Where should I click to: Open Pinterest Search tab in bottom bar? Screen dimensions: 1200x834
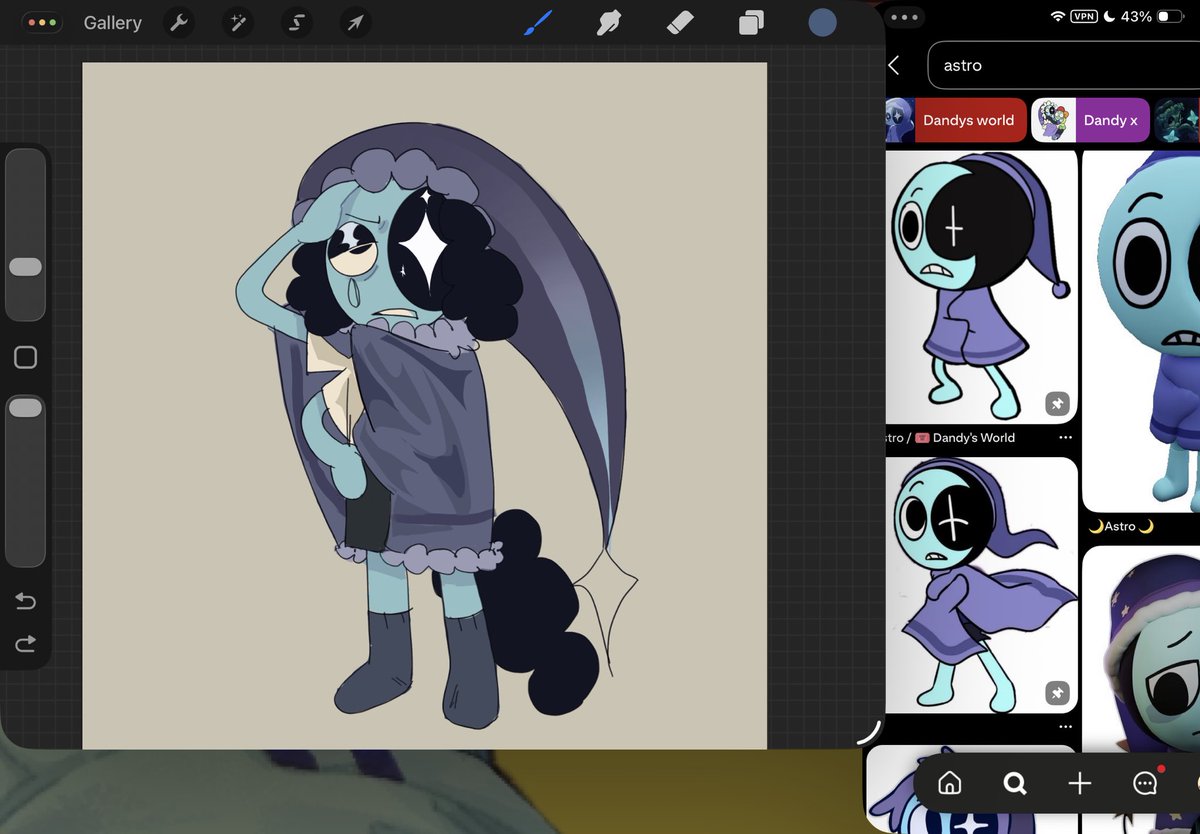(x=1015, y=783)
